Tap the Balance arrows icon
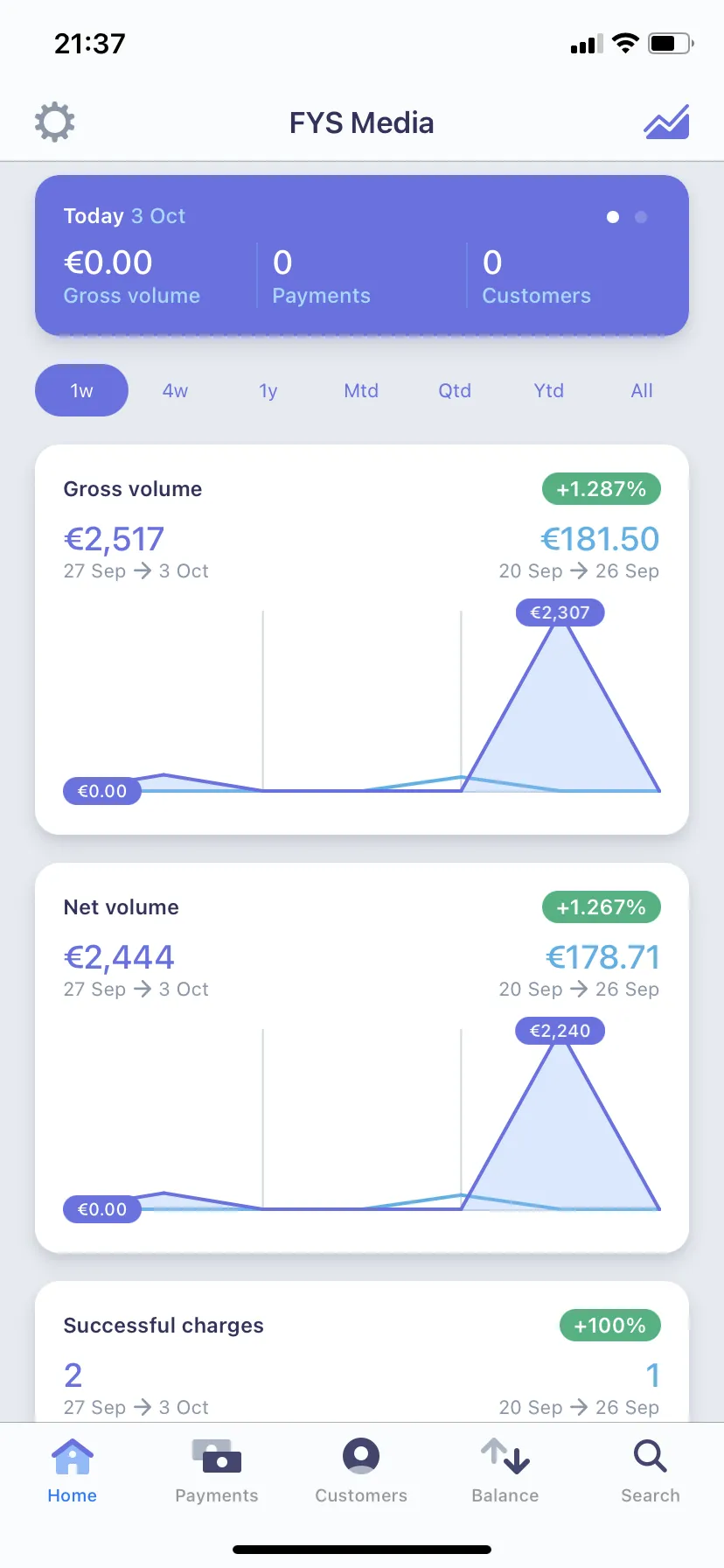 click(505, 1457)
